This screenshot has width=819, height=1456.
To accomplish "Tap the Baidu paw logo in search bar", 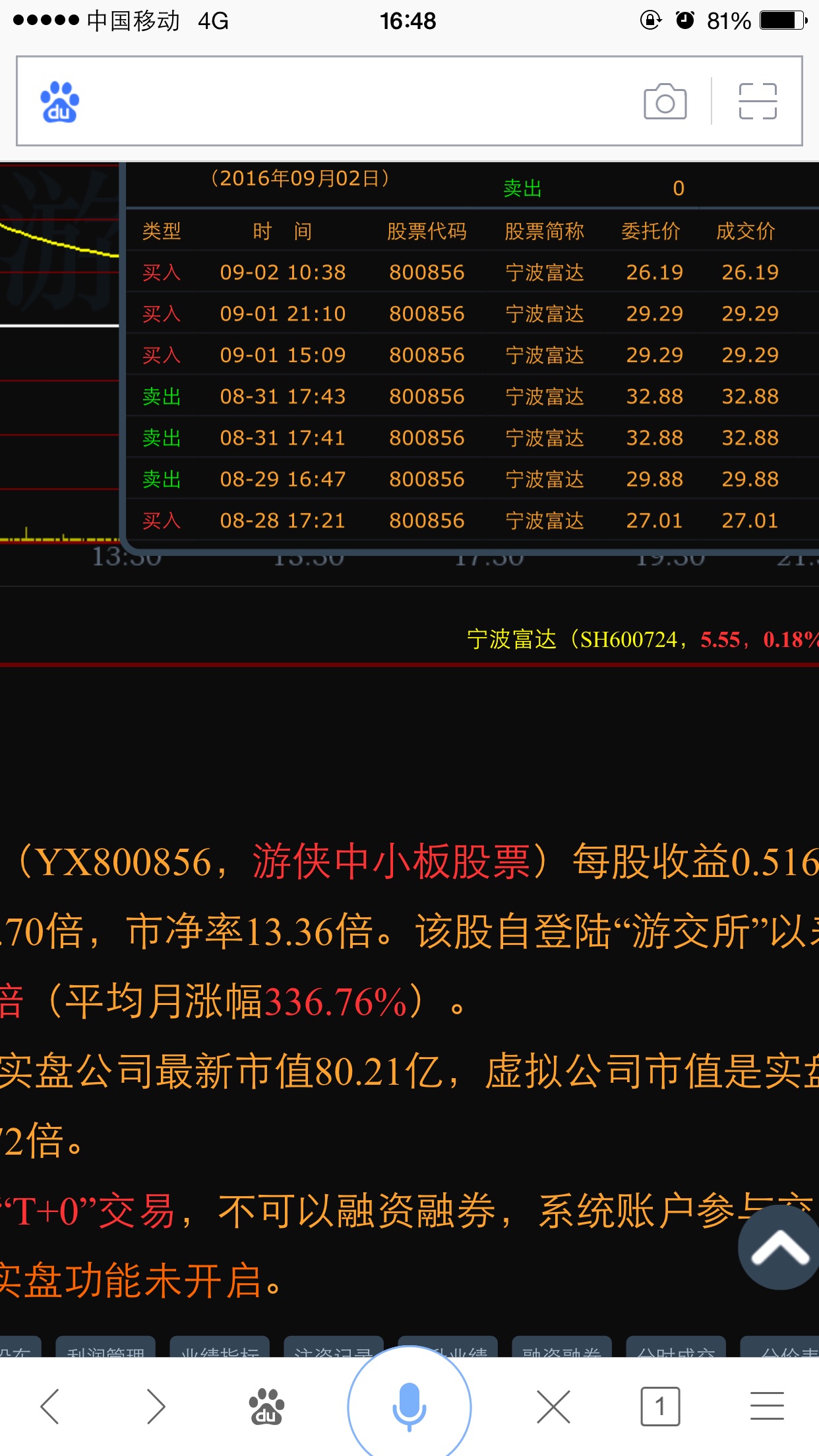I will point(60,102).
